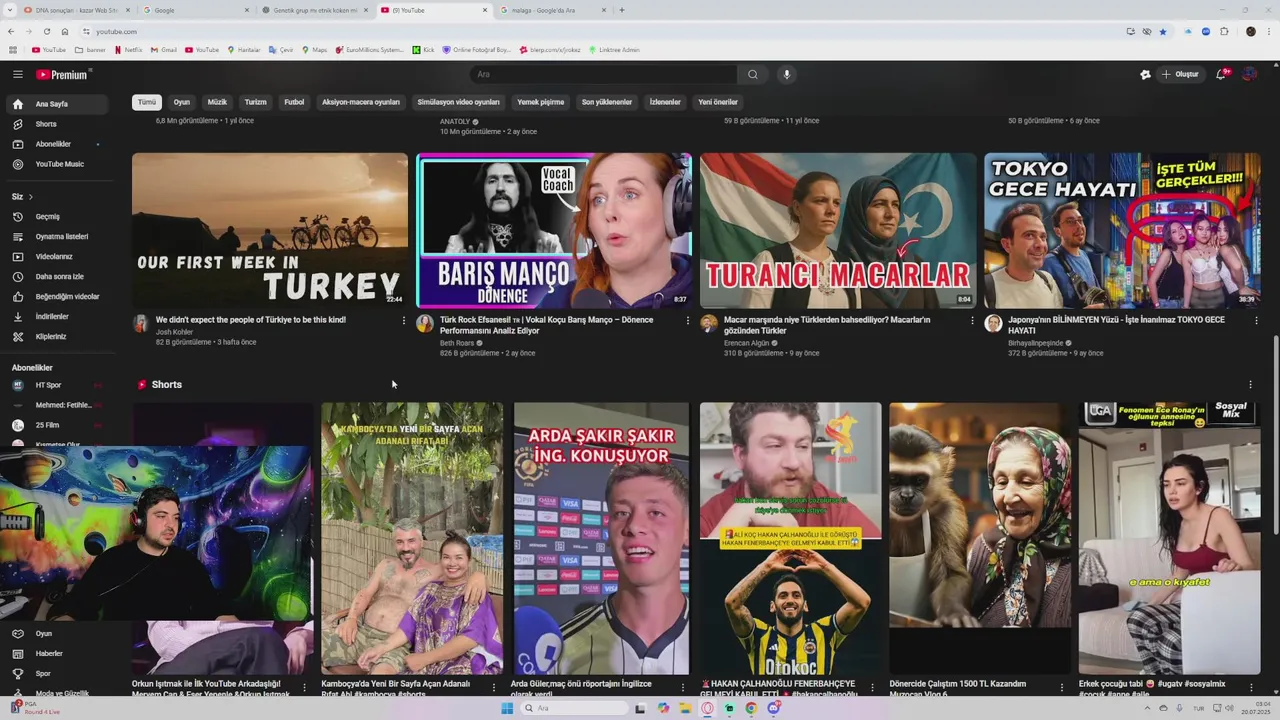Open the Windows Start menu

click(x=507, y=708)
